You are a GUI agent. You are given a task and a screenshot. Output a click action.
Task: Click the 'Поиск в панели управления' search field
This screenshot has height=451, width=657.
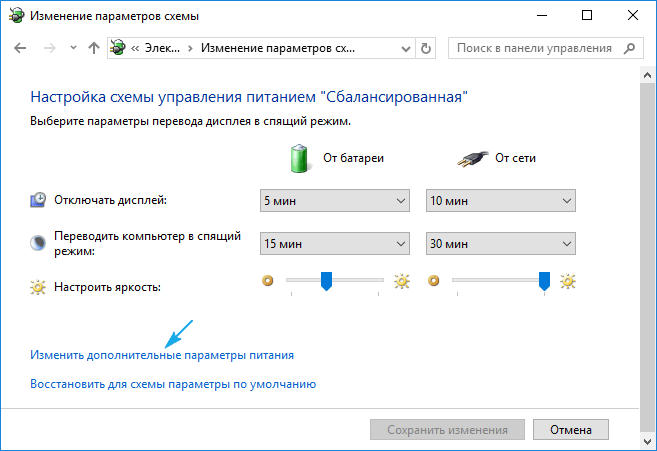[535, 48]
